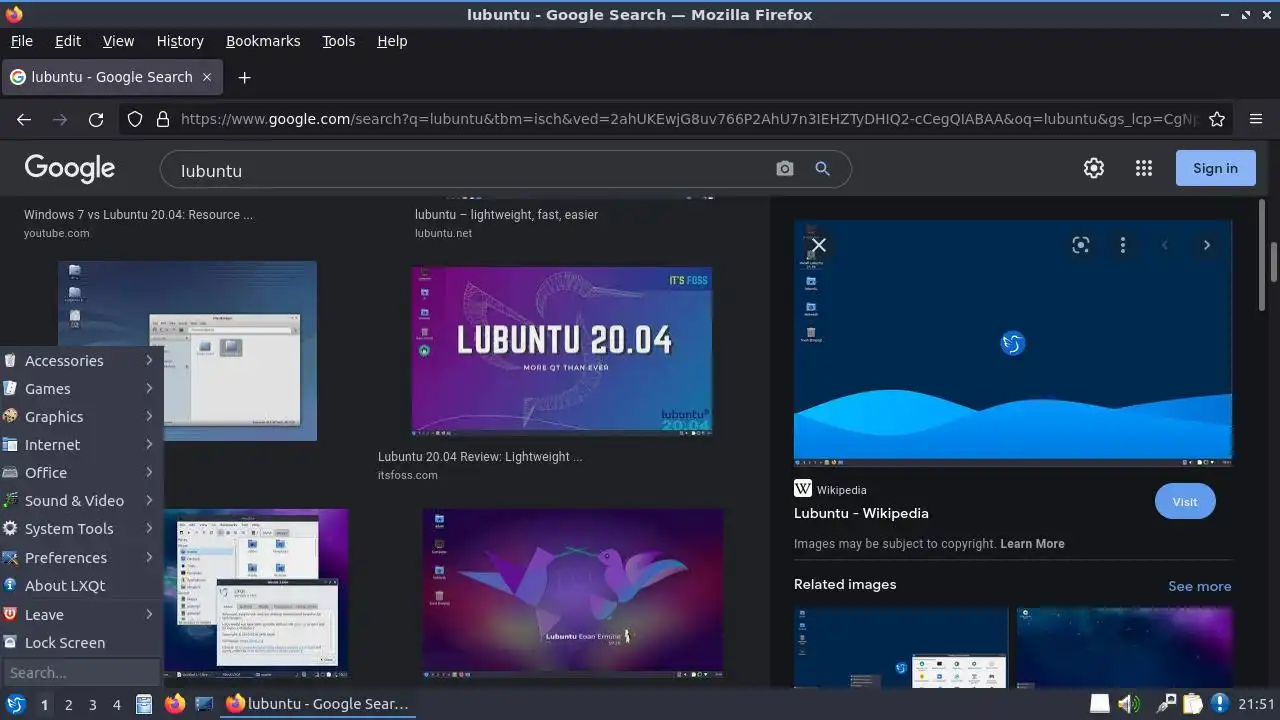The height and width of the screenshot is (720, 1280).
Task: Expand the Office submenu
Action: [x=81, y=472]
